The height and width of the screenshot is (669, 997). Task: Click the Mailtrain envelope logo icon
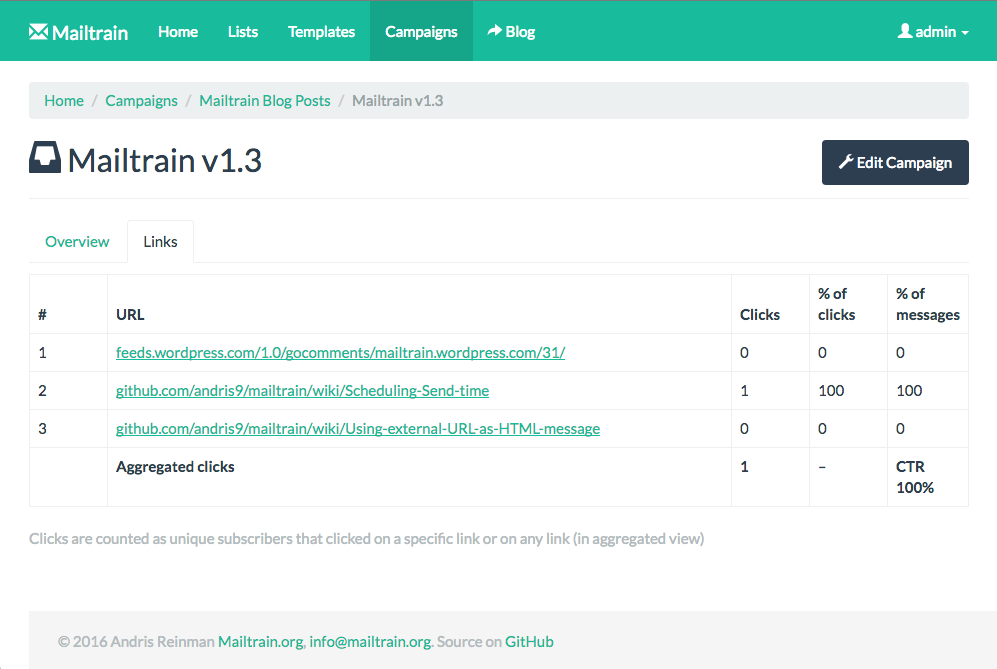point(38,31)
